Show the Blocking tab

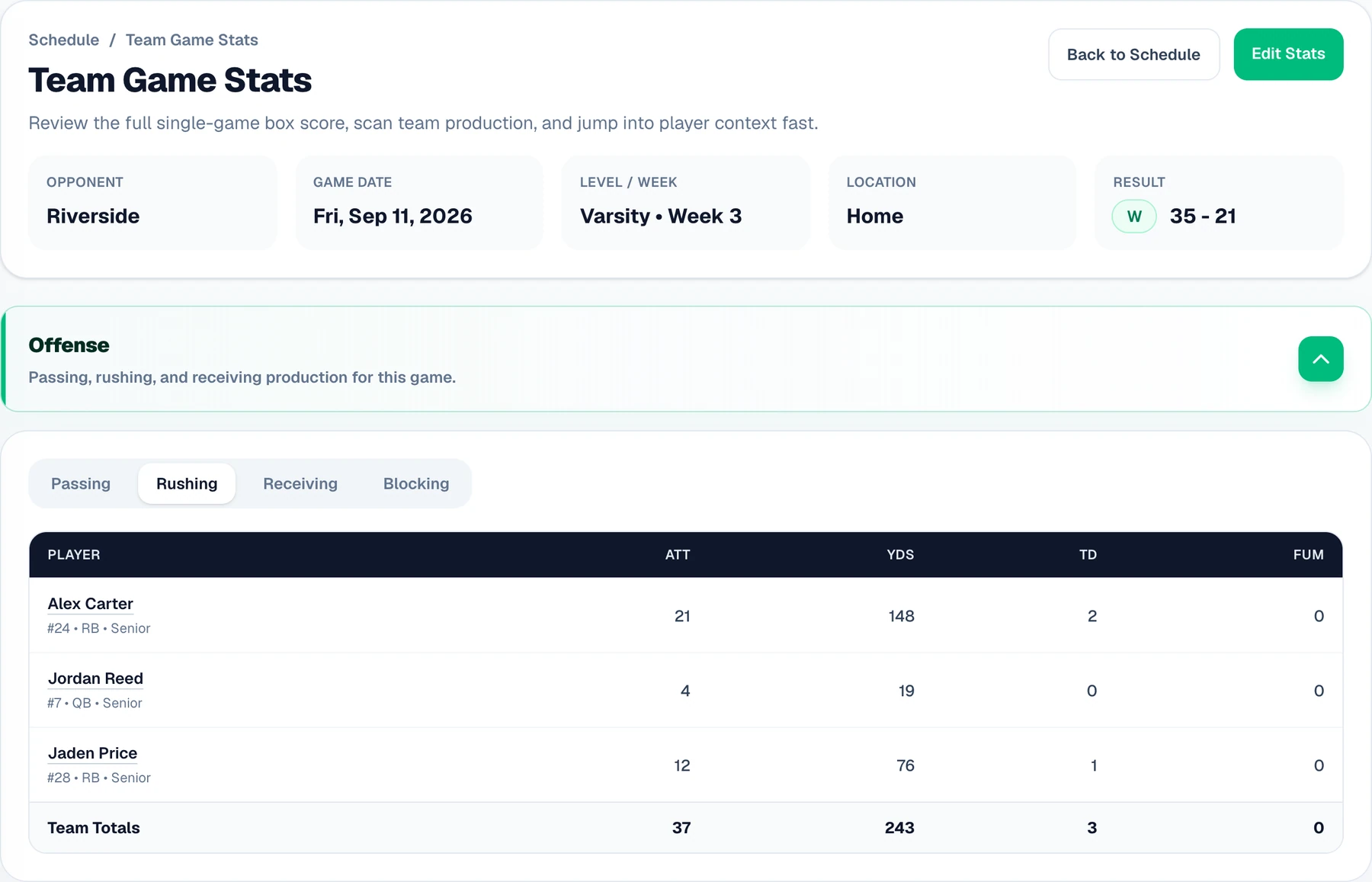416,483
